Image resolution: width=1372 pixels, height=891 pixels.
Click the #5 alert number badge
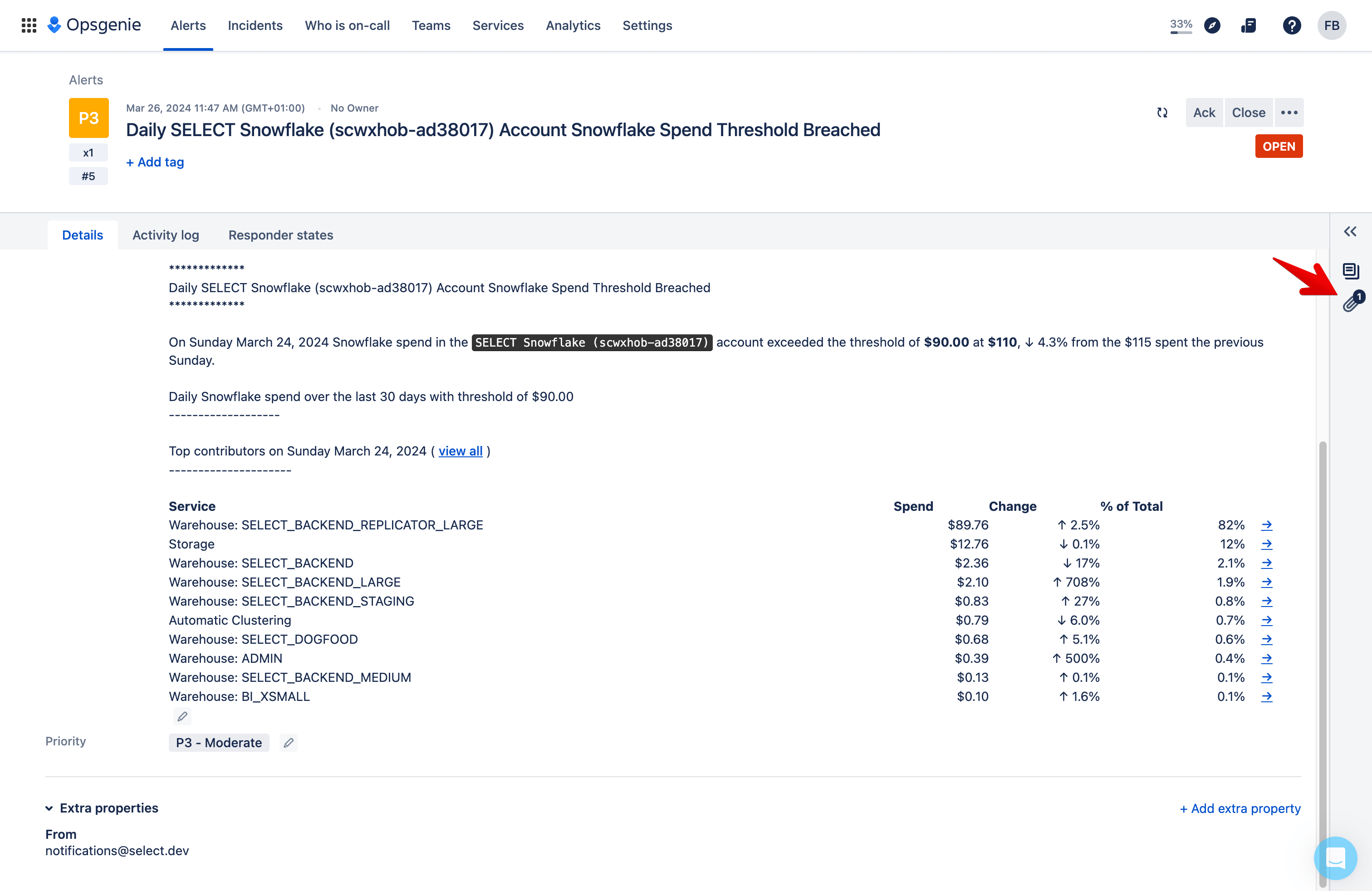point(88,176)
